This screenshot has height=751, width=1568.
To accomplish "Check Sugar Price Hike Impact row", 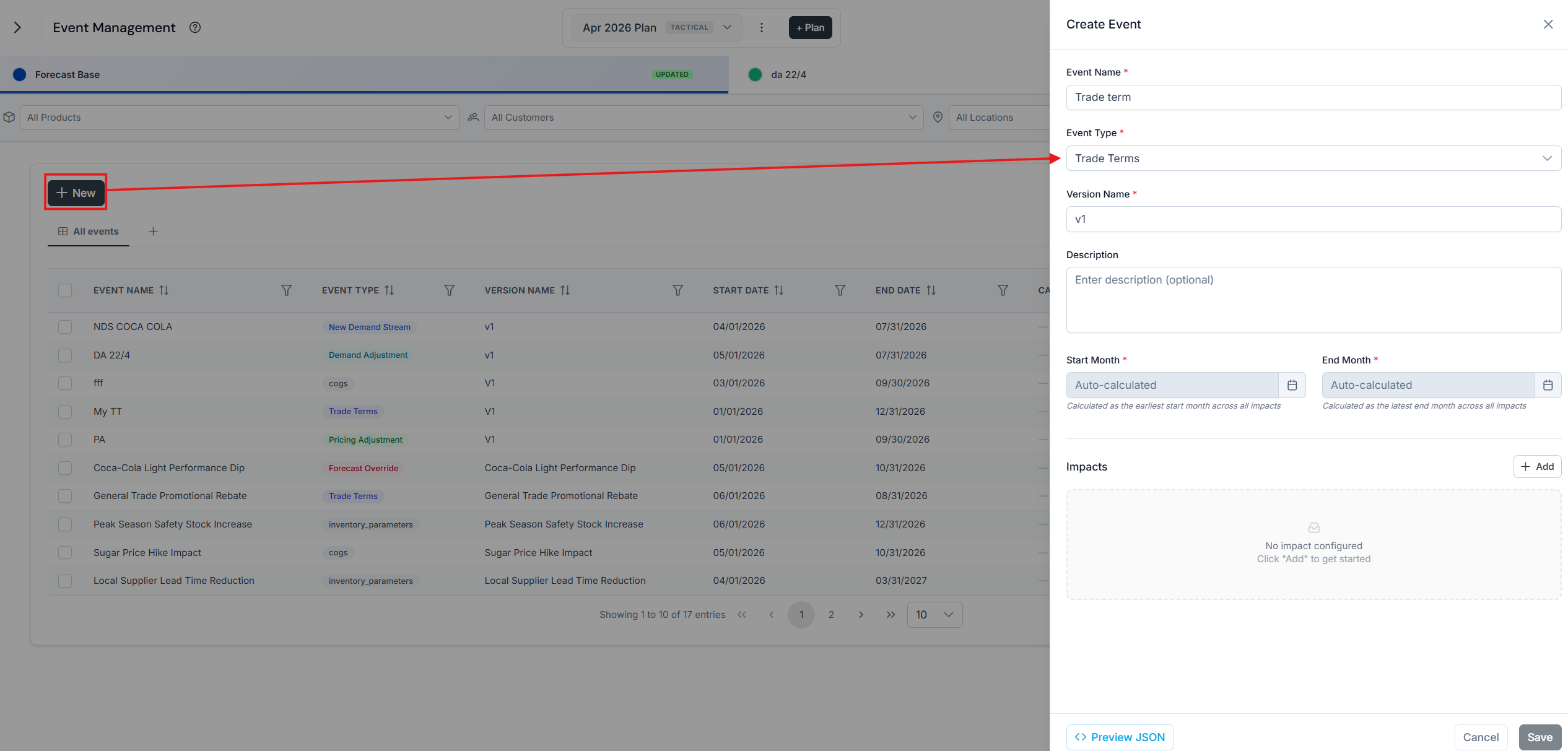I will click(65, 553).
